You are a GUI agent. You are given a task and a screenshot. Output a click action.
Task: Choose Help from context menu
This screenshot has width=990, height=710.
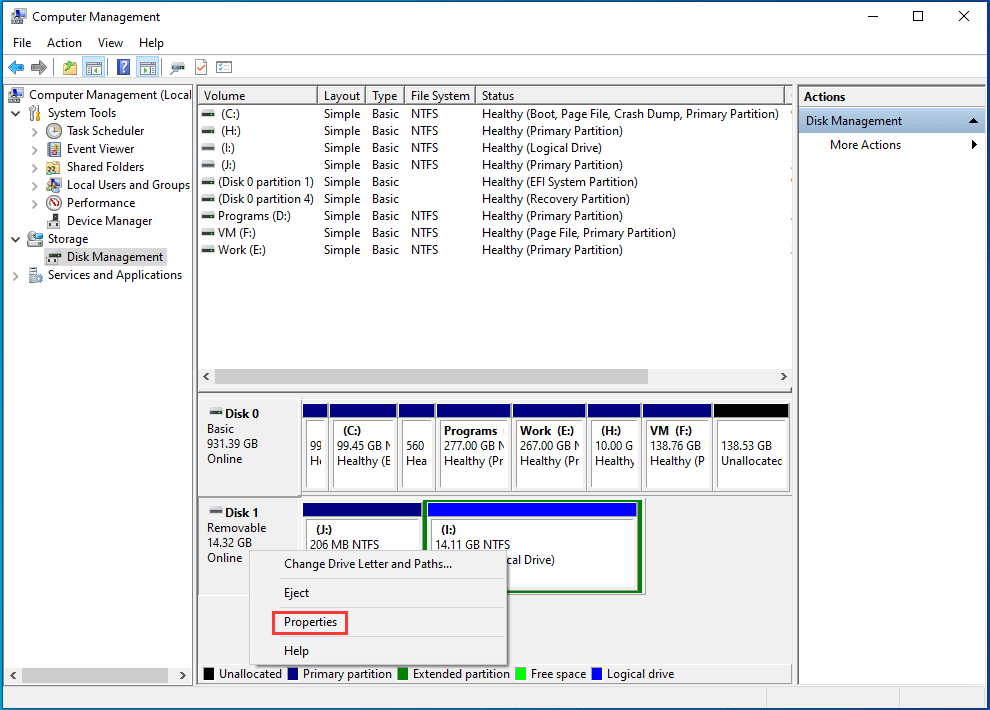point(379,651)
